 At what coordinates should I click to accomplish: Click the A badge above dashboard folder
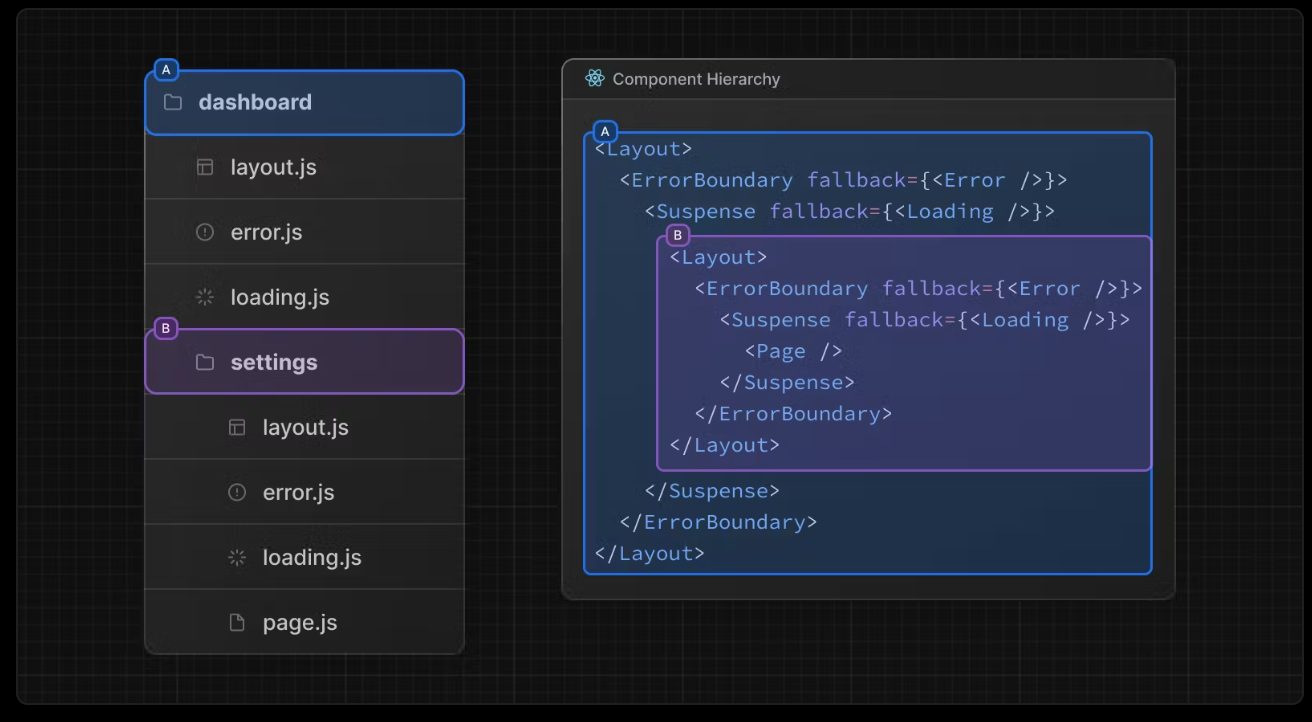click(166, 70)
